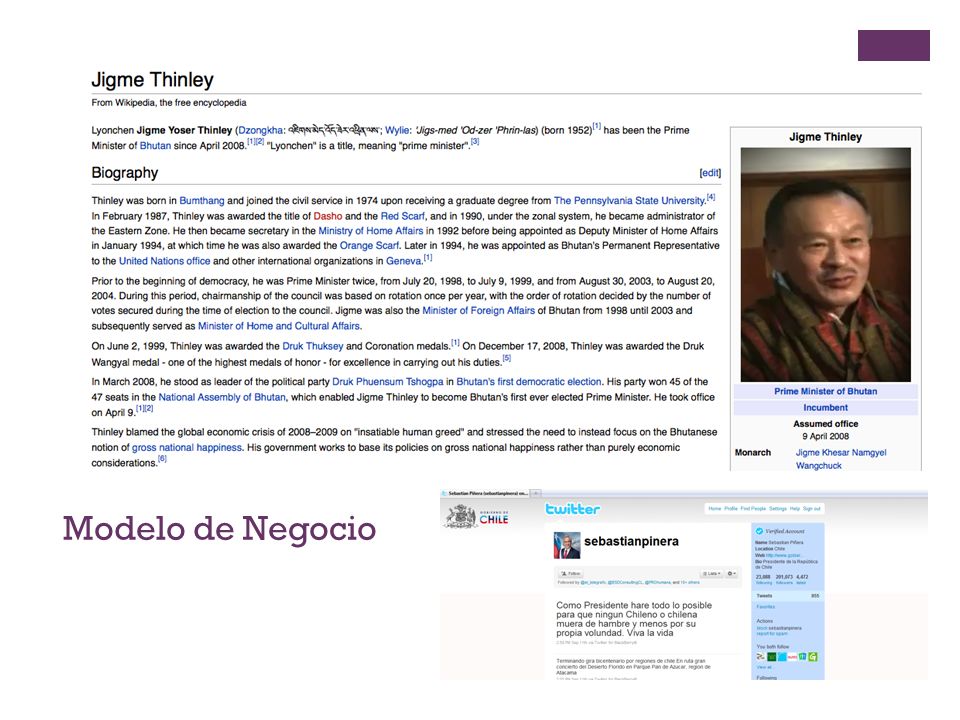Open Favorites in Twitter sidebar
Image resolution: width=960 pixels, height=720 pixels.
[x=766, y=607]
